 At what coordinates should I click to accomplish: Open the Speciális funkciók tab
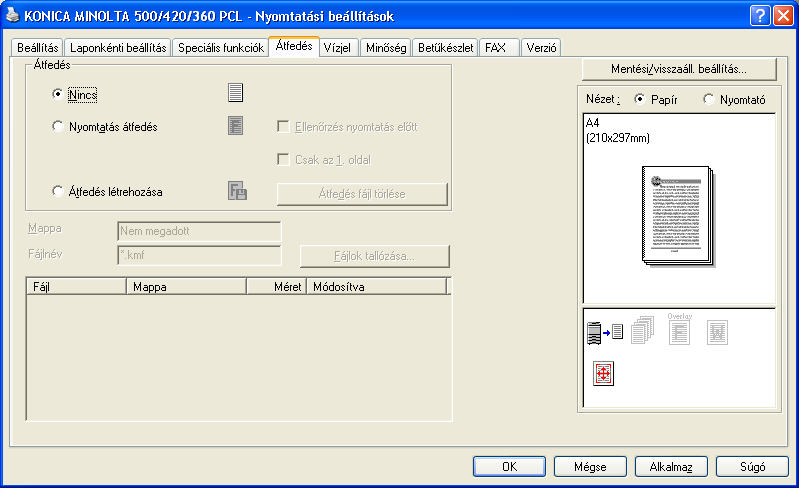click(x=221, y=48)
